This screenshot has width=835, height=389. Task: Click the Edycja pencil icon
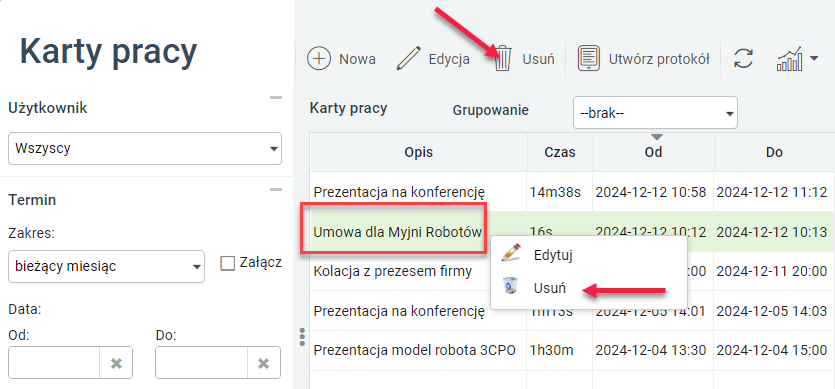408,59
